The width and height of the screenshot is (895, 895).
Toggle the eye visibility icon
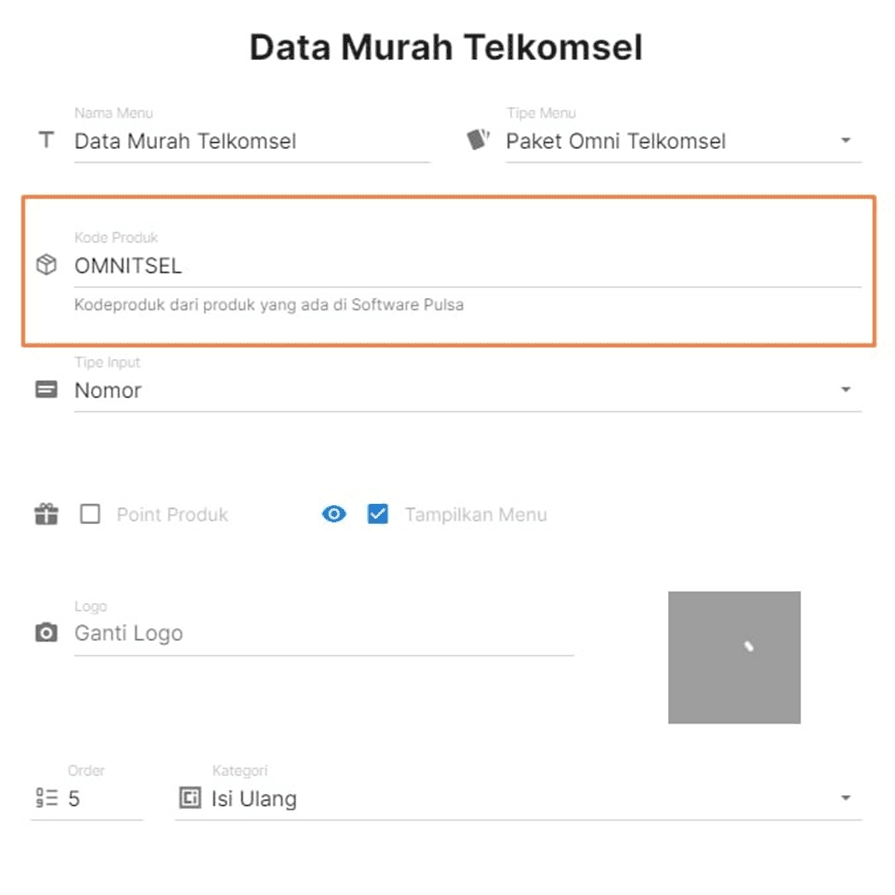(334, 515)
